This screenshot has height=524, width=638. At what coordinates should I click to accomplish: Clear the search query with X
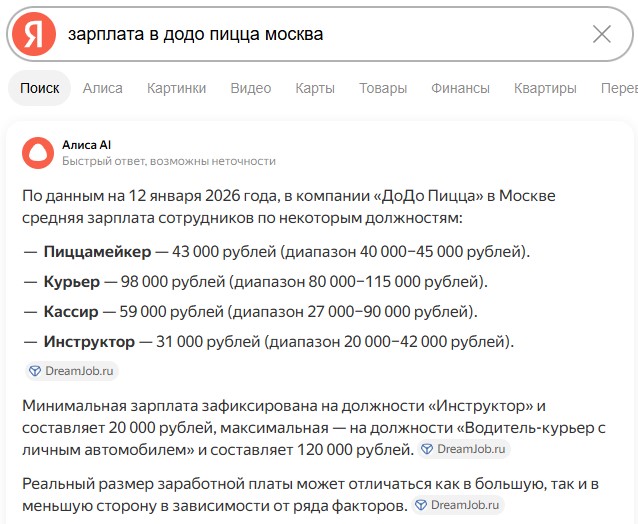tap(601, 34)
